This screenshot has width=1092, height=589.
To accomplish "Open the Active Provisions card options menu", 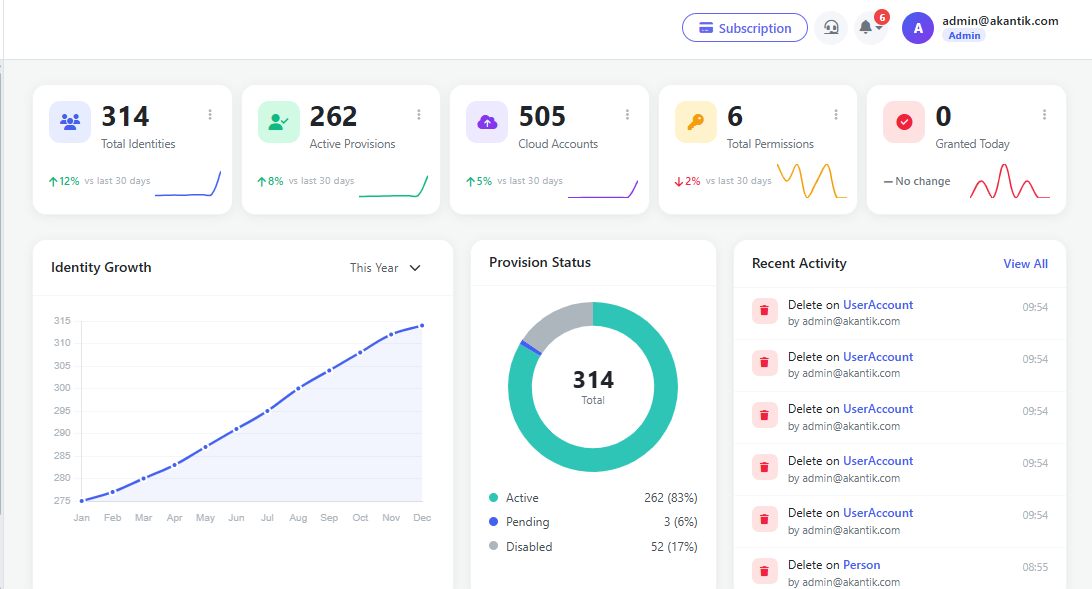I will click(419, 115).
